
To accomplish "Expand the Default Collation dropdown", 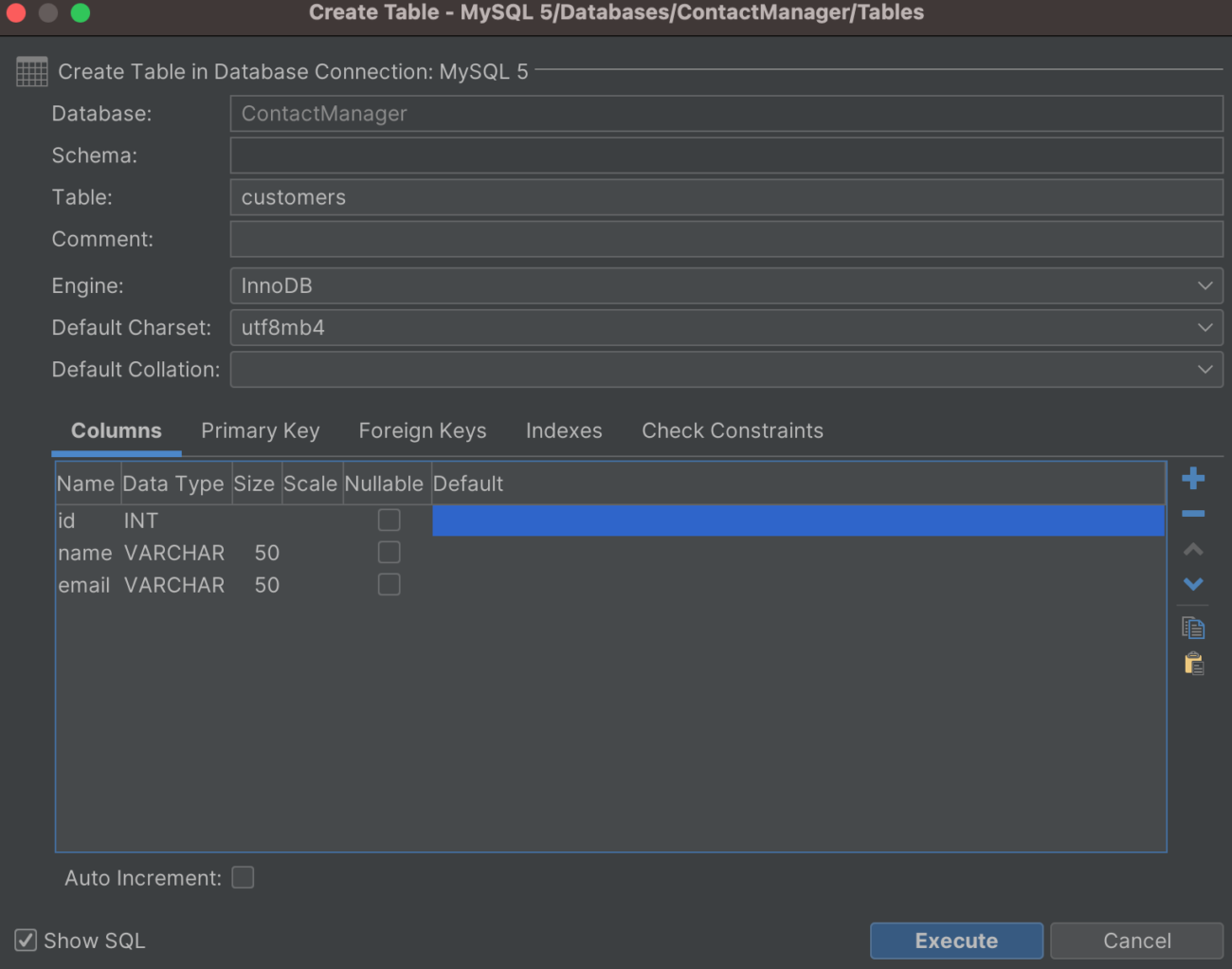I will tap(1205, 370).
